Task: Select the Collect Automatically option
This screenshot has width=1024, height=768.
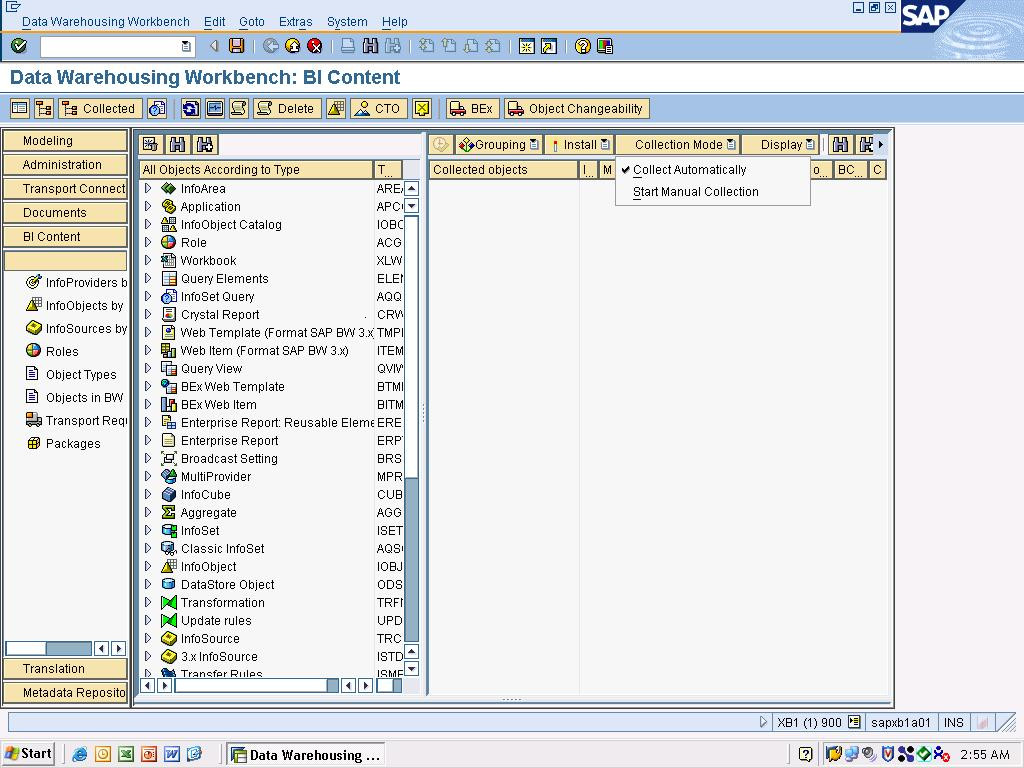Action: [690, 170]
